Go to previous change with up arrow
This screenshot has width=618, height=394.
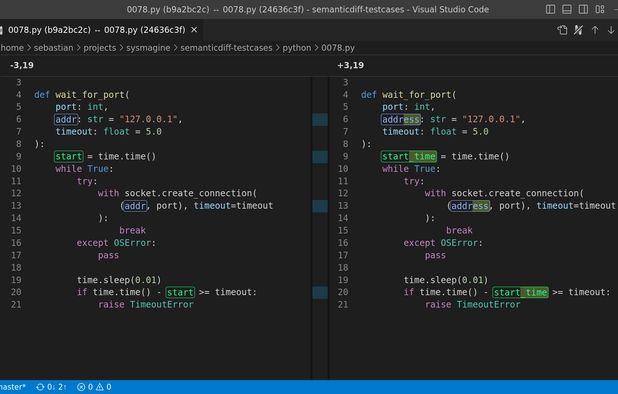click(x=595, y=30)
